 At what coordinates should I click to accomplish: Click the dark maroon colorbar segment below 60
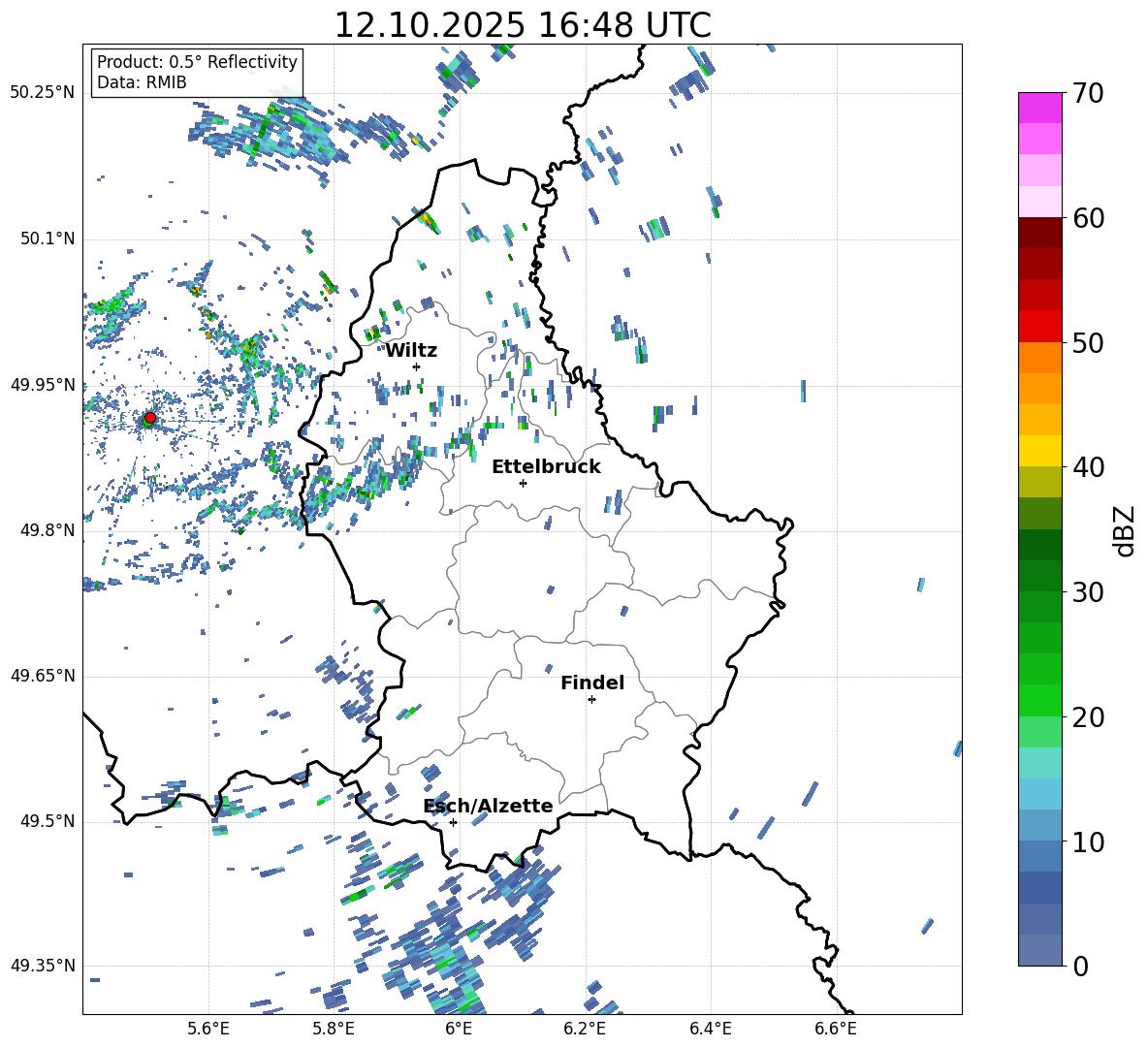point(1040,233)
